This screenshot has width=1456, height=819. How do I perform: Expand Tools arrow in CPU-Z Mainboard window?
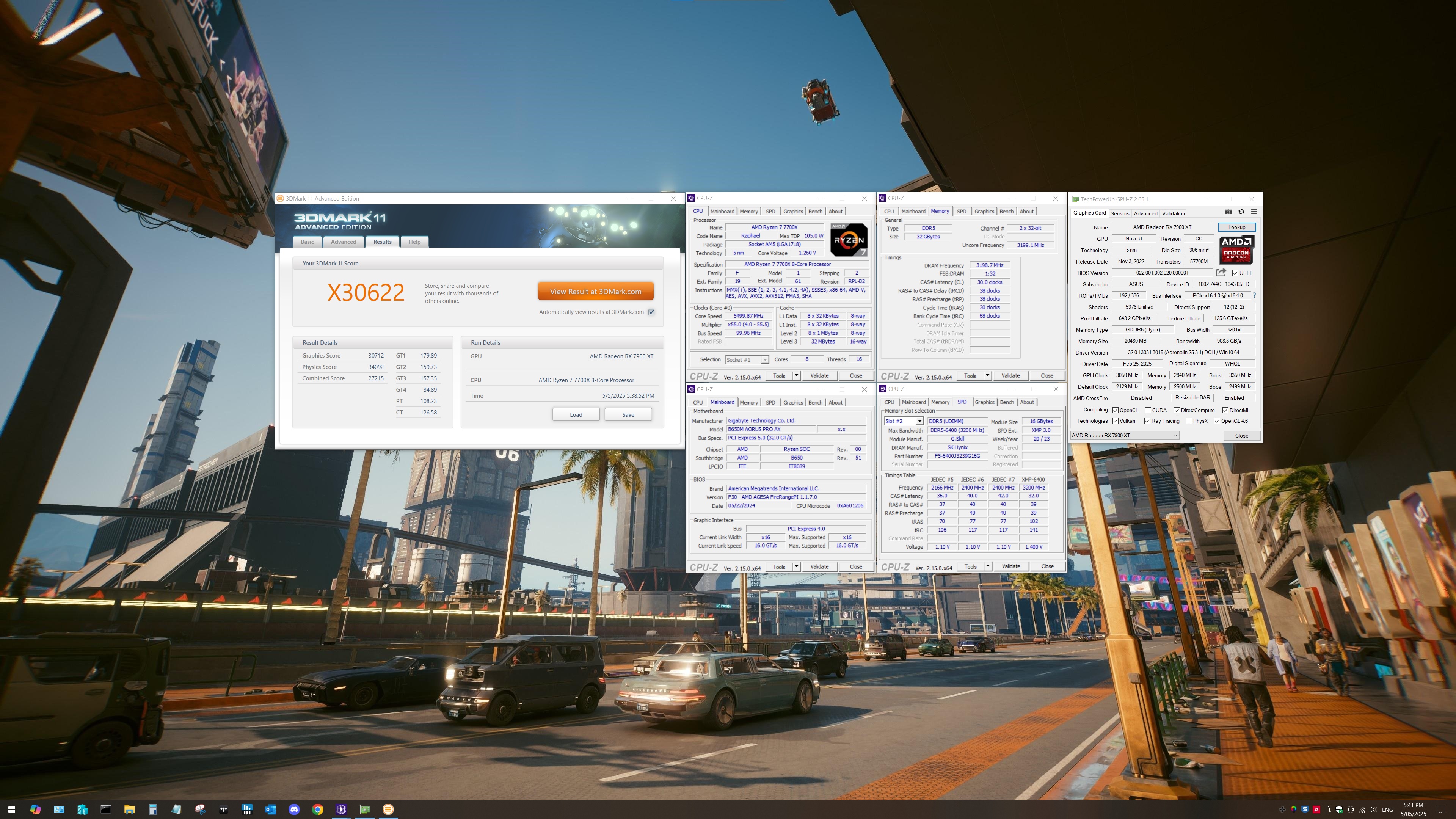[x=796, y=566]
